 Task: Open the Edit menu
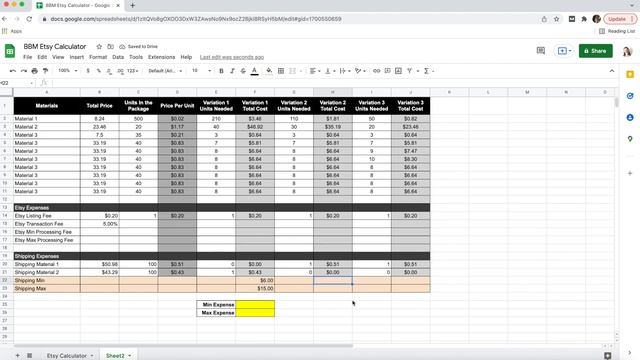pos(42,57)
